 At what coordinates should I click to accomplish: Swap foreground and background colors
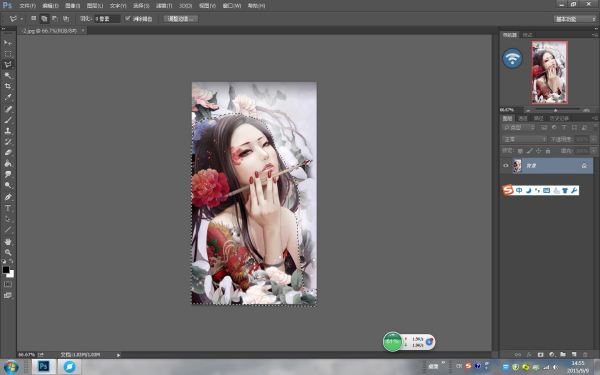[11, 261]
